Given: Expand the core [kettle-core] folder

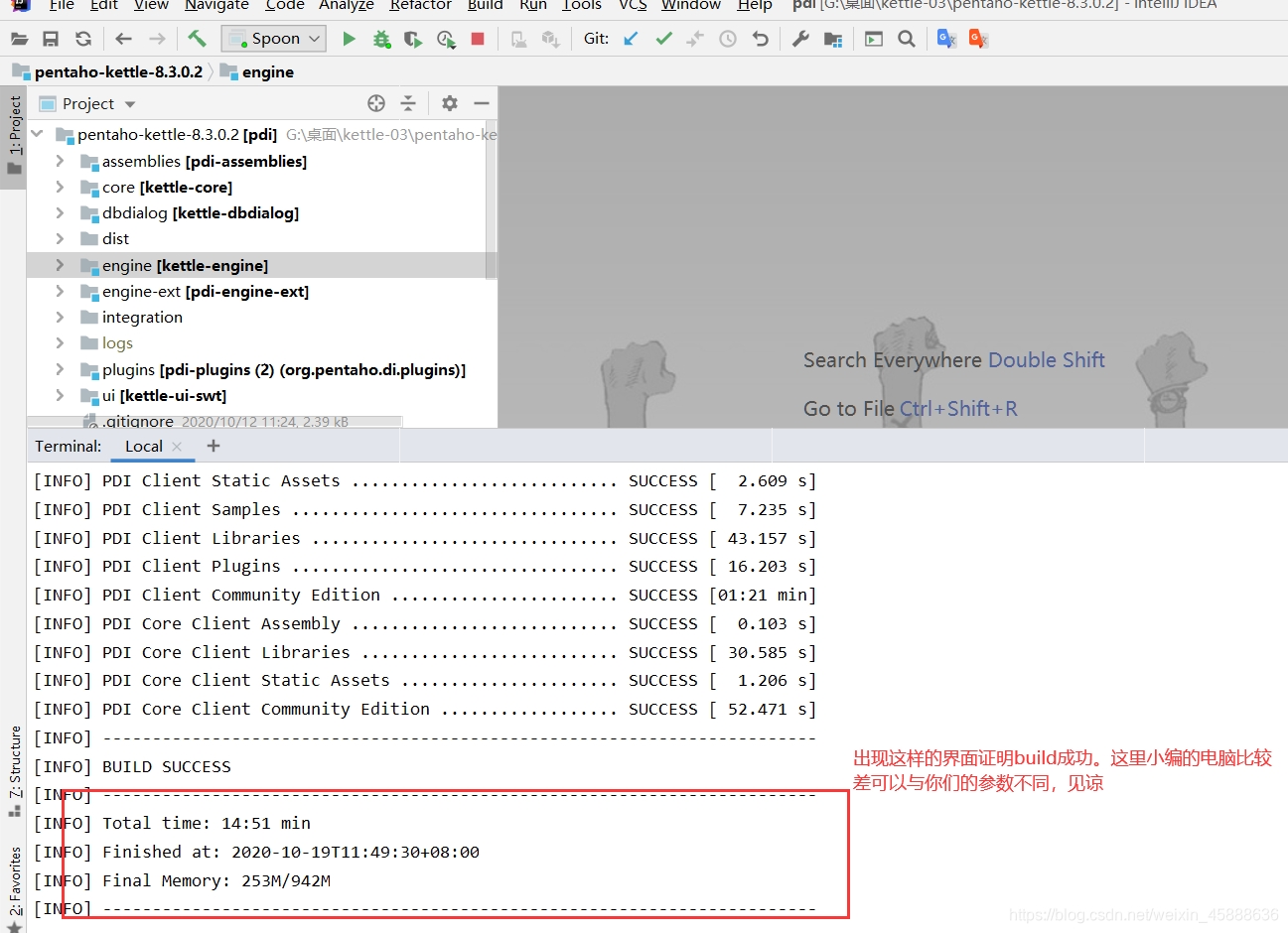Looking at the screenshot, I should (60, 187).
